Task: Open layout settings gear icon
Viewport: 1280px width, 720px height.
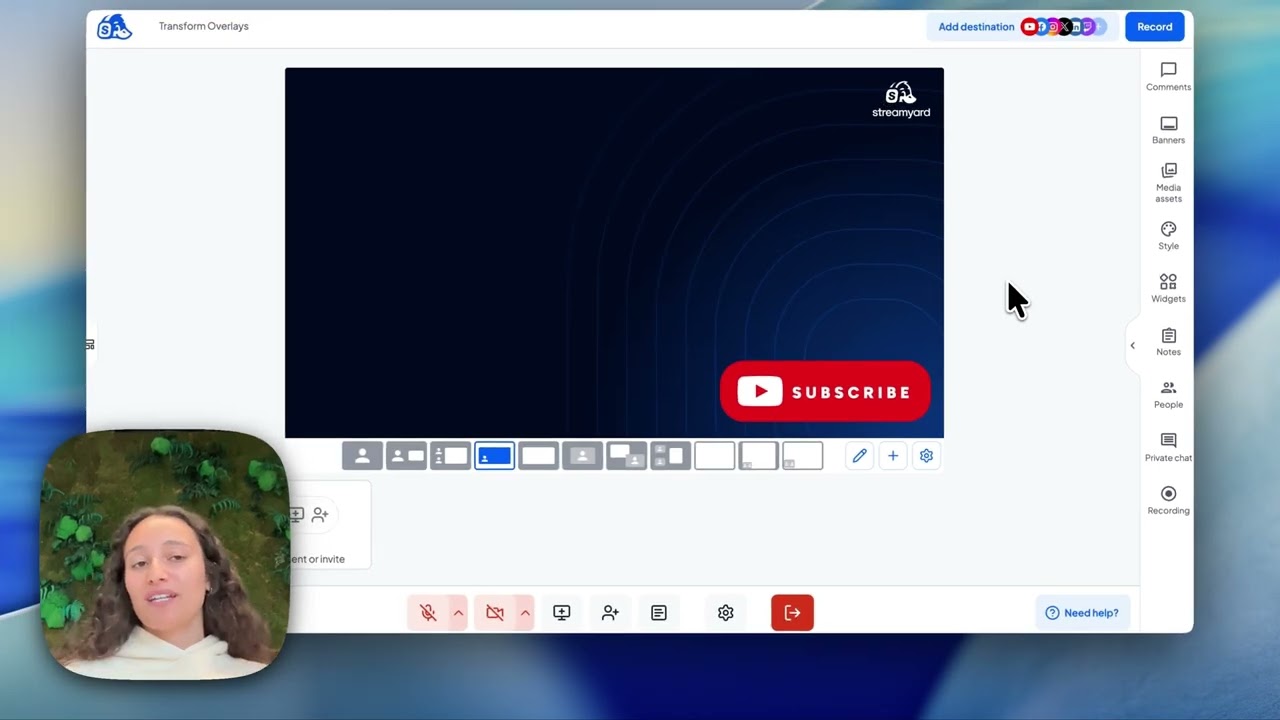Action: click(926, 456)
